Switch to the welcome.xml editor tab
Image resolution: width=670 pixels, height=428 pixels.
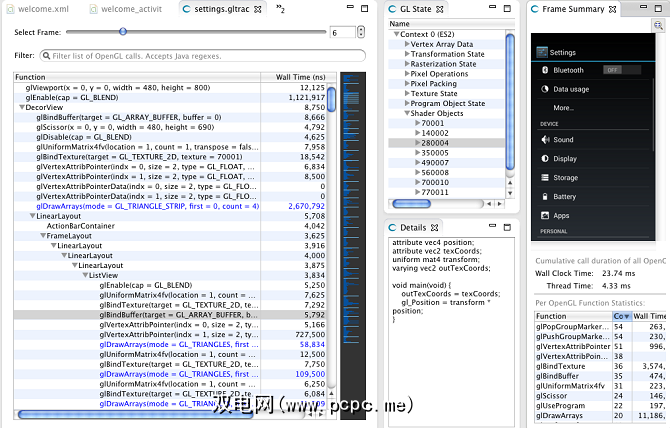coord(38,9)
